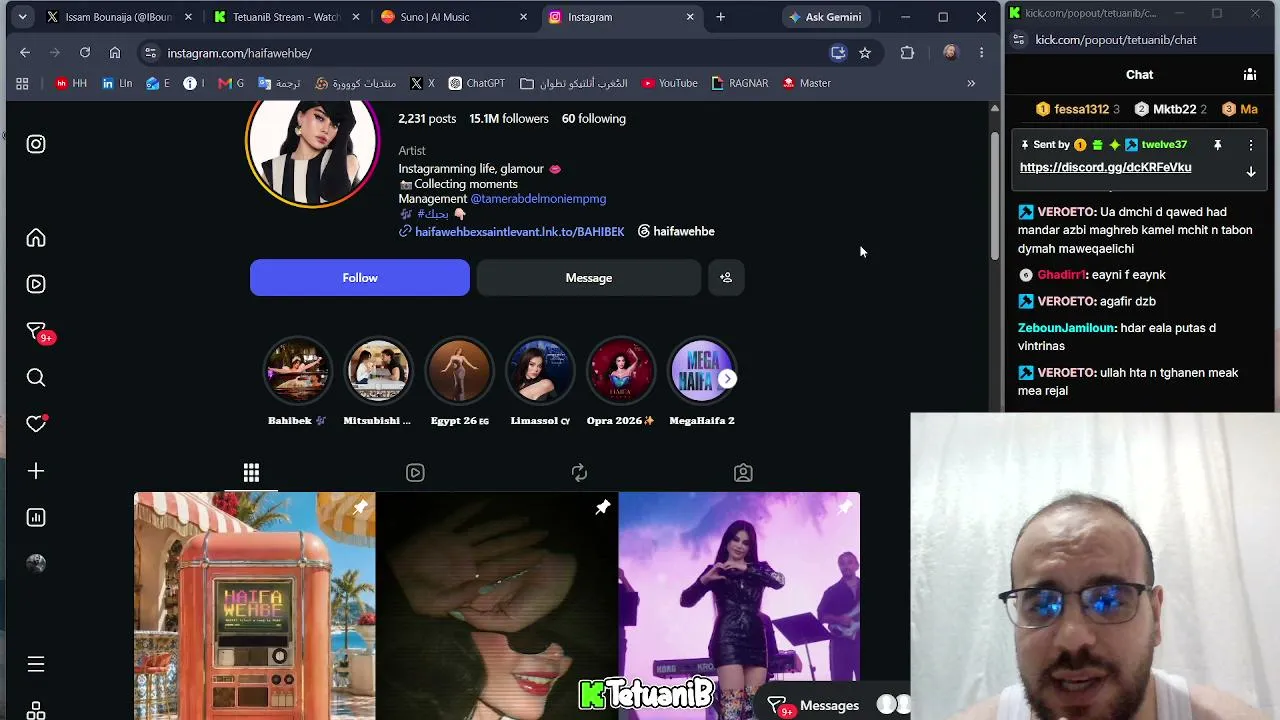This screenshot has width=1280, height=720.
Task: Switch to the reposts tab
Action: 579,472
